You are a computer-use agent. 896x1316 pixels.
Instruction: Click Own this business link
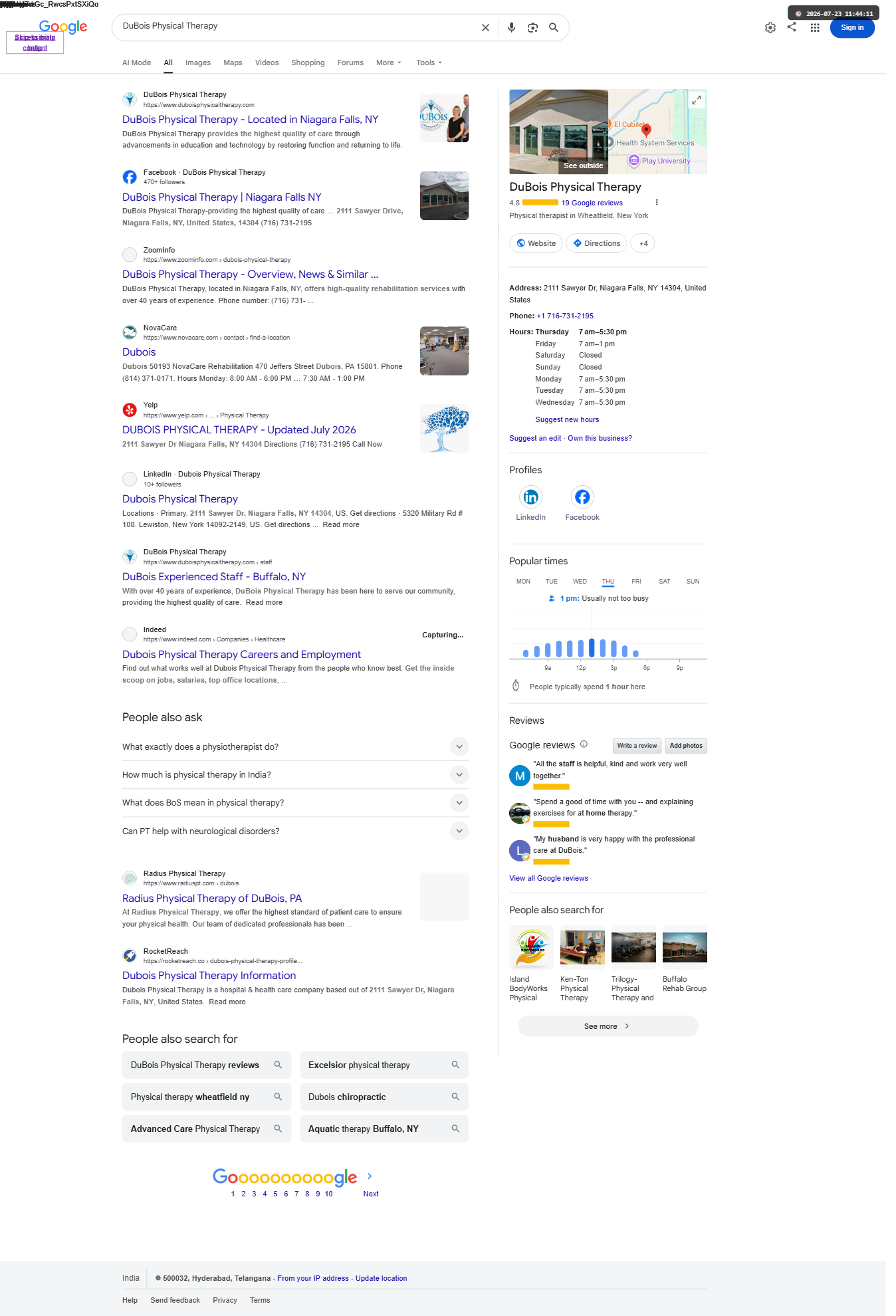600,438
